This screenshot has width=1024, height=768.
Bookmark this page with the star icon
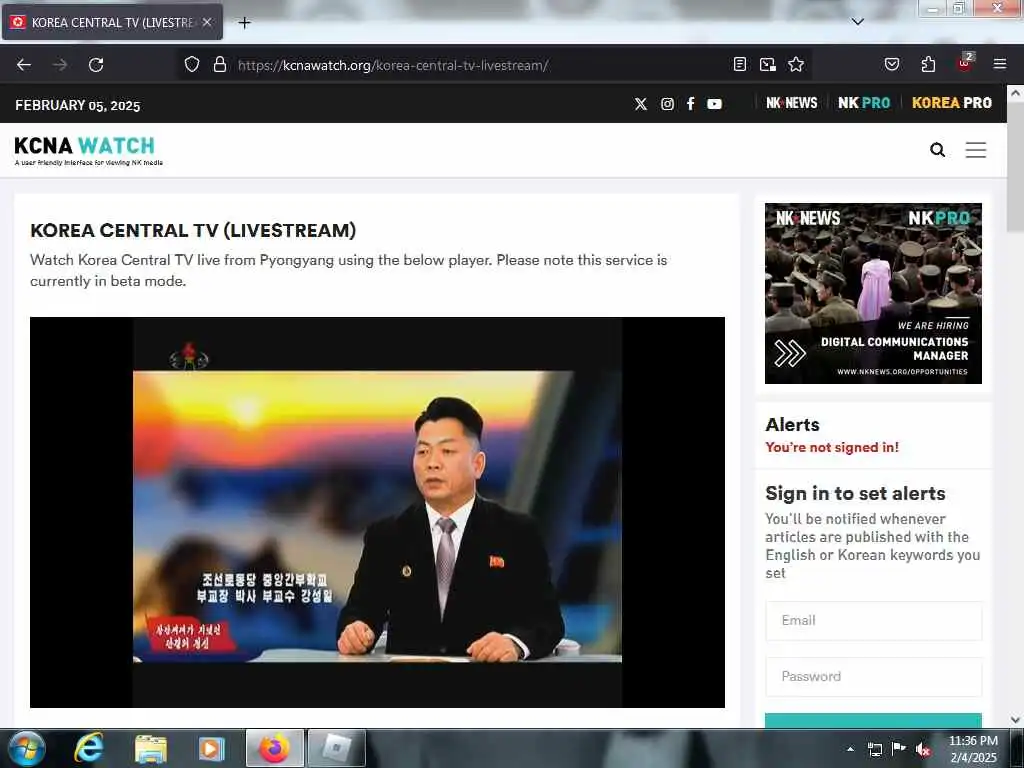(x=796, y=65)
